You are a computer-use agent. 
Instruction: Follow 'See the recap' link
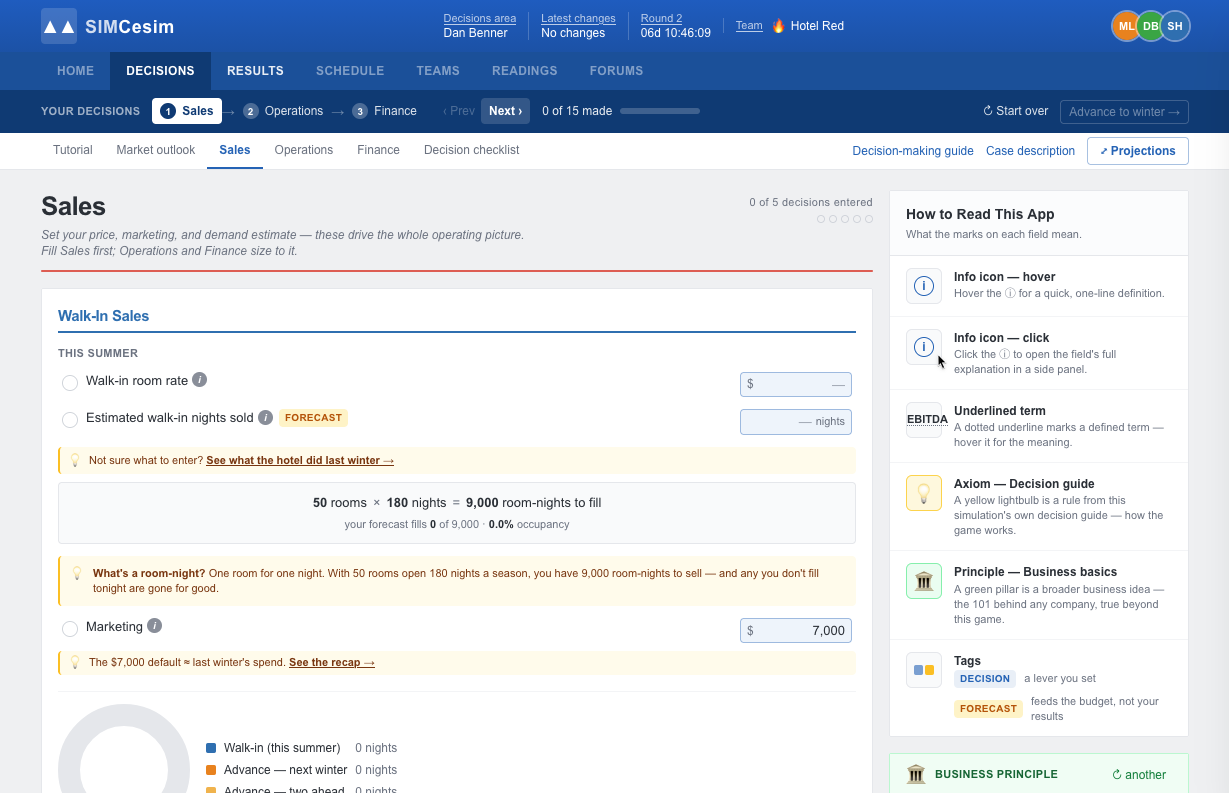click(x=332, y=663)
